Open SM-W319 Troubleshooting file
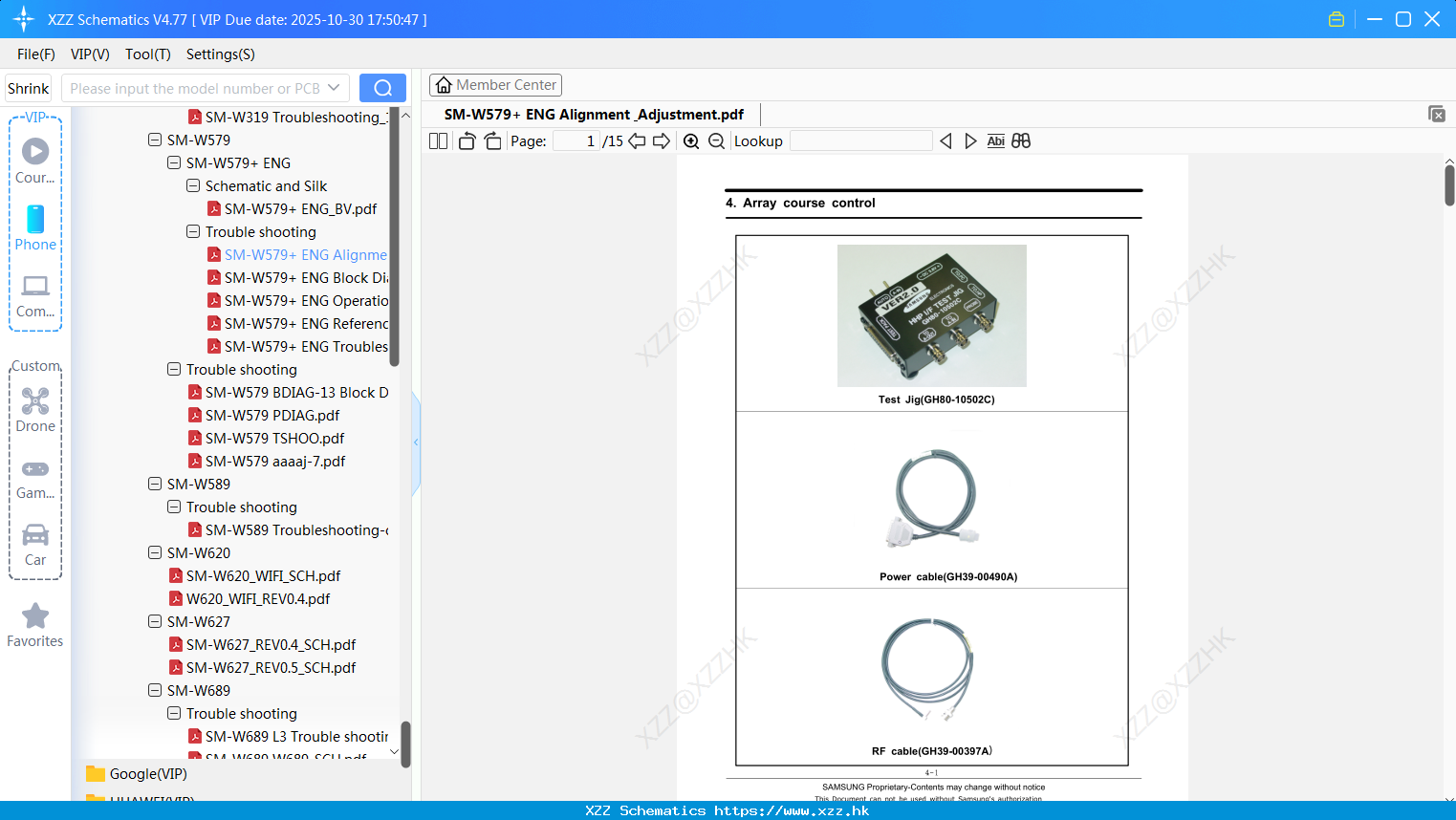 pos(288,117)
